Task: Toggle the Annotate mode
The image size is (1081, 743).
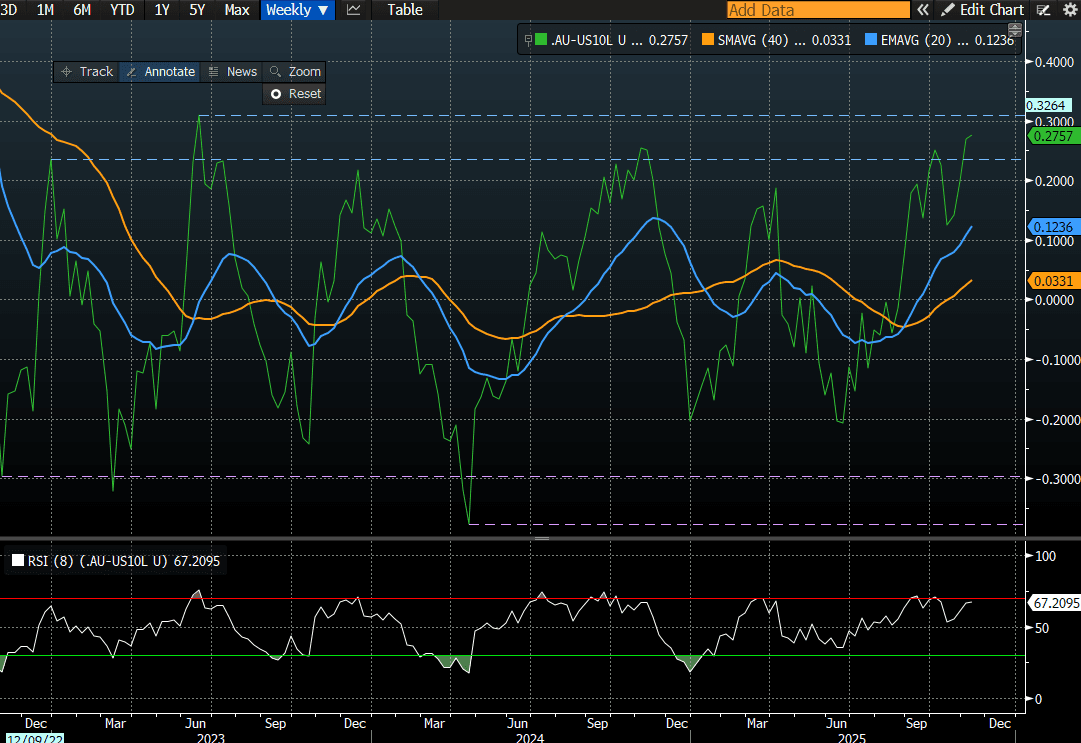Action: pyautogui.click(x=159, y=72)
